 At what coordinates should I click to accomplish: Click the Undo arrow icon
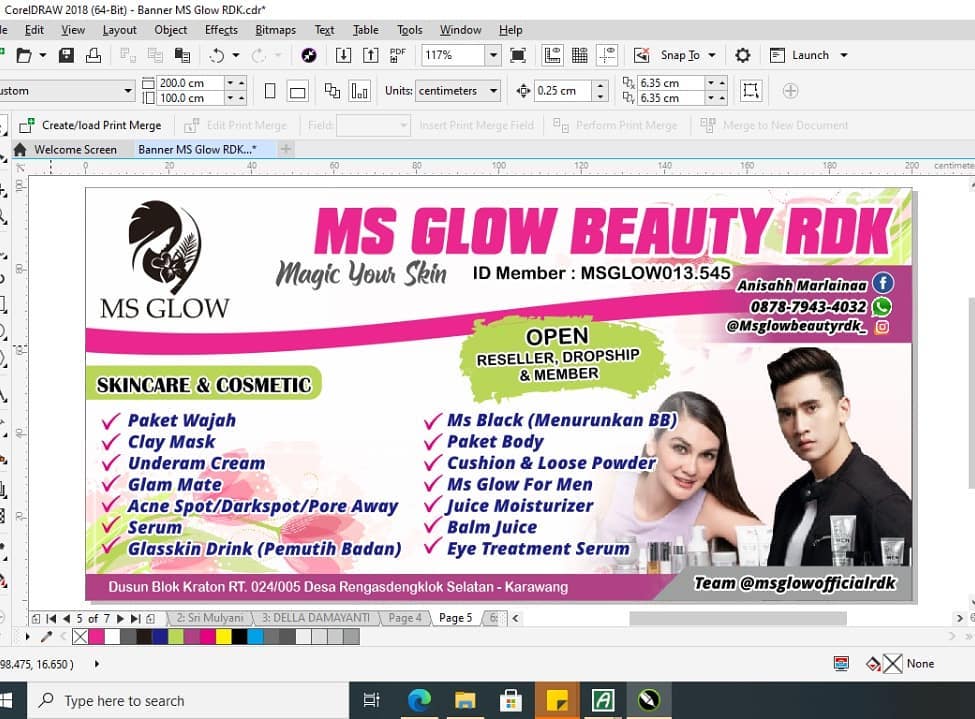click(216, 55)
